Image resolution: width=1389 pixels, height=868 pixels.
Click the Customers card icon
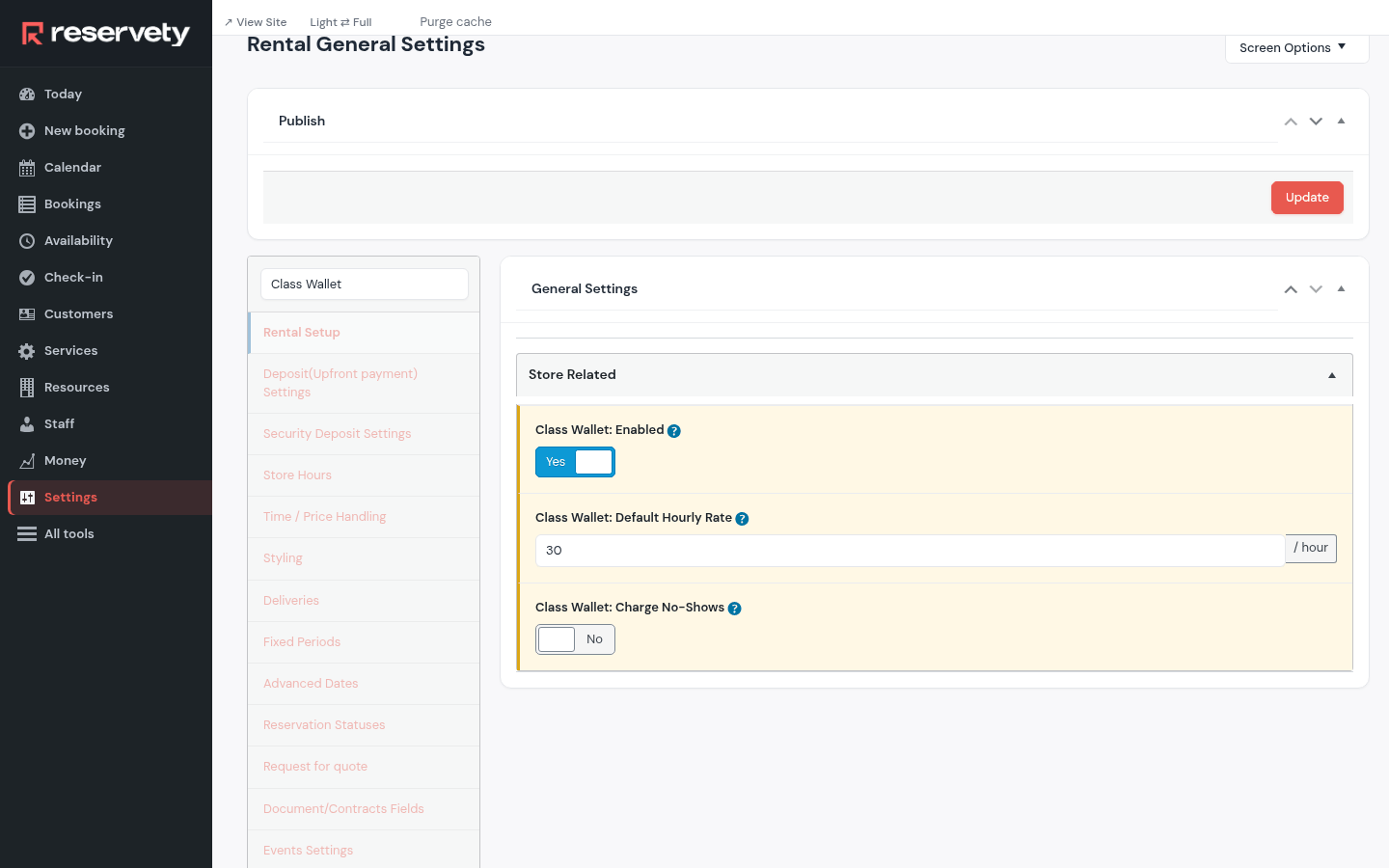27,314
